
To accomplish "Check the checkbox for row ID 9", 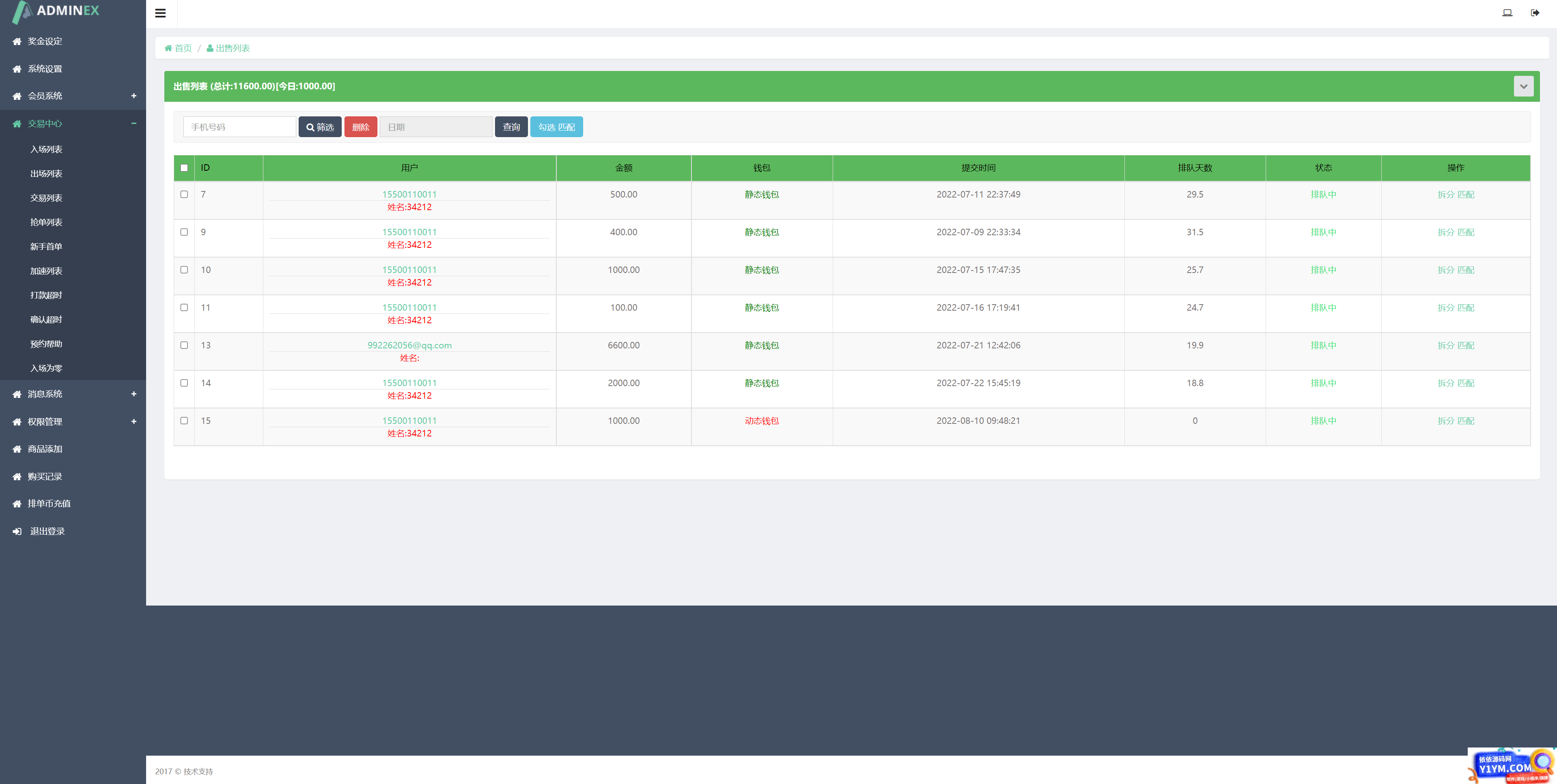I will (184, 232).
